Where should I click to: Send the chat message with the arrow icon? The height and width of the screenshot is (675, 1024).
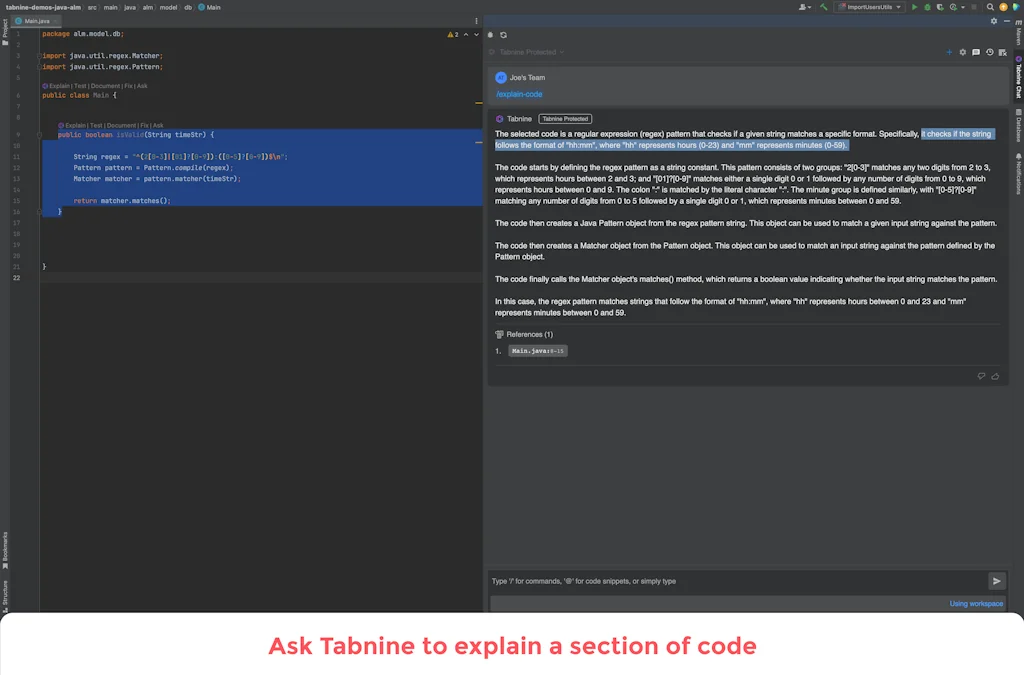tap(997, 580)
